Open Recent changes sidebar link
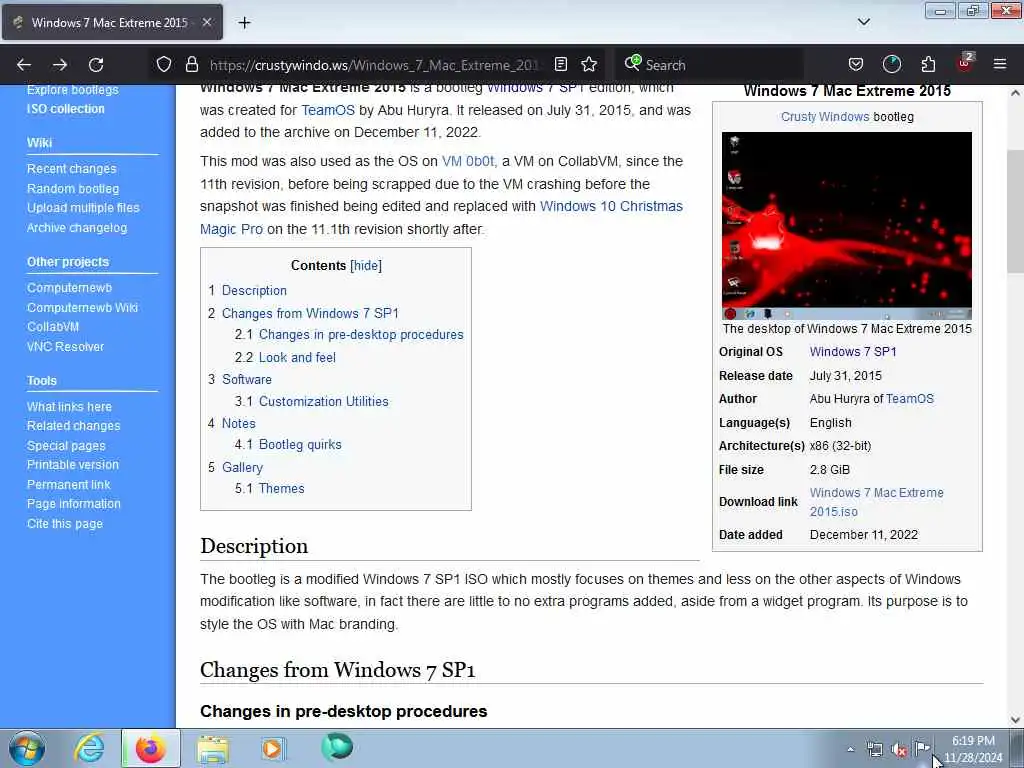This screenshot has width=1024, height=768. 71,168
